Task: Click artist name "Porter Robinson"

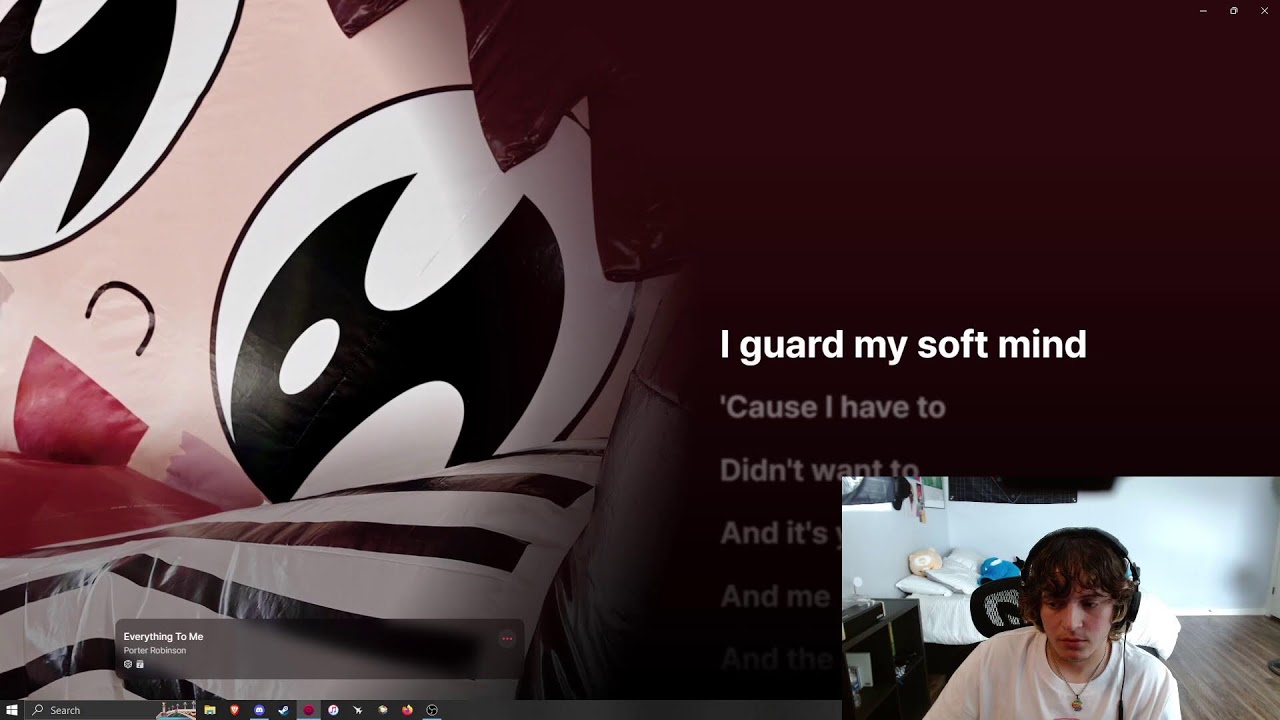Action: 155,651
